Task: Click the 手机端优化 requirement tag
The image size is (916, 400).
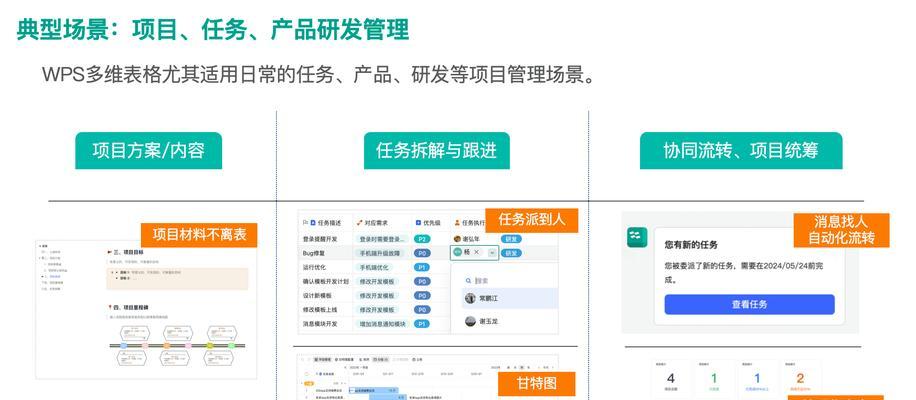Action: coord(374,267)
